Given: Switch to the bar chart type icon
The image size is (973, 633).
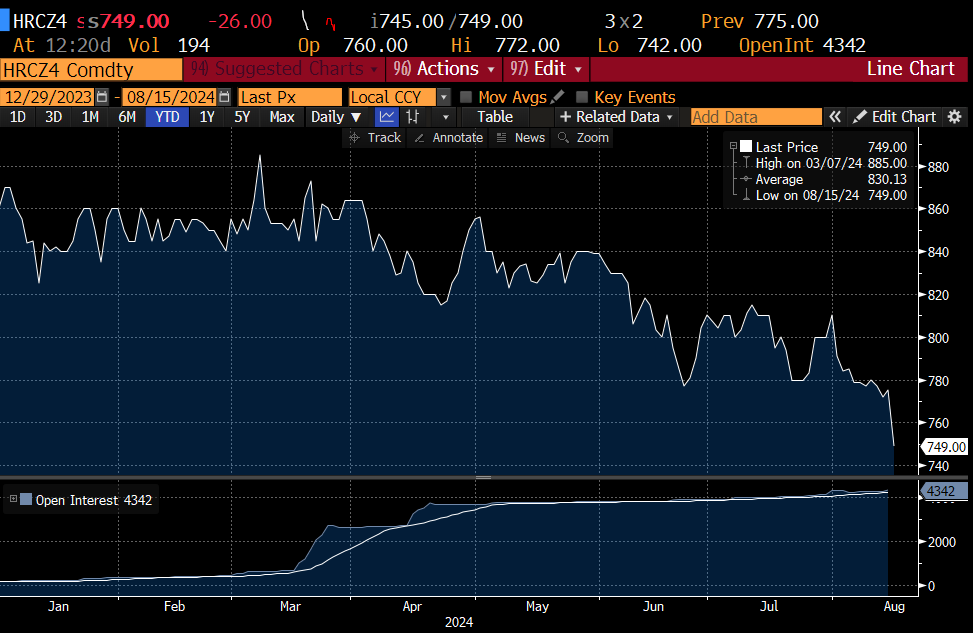Looking at the screenshot, I should click(412, 117).
